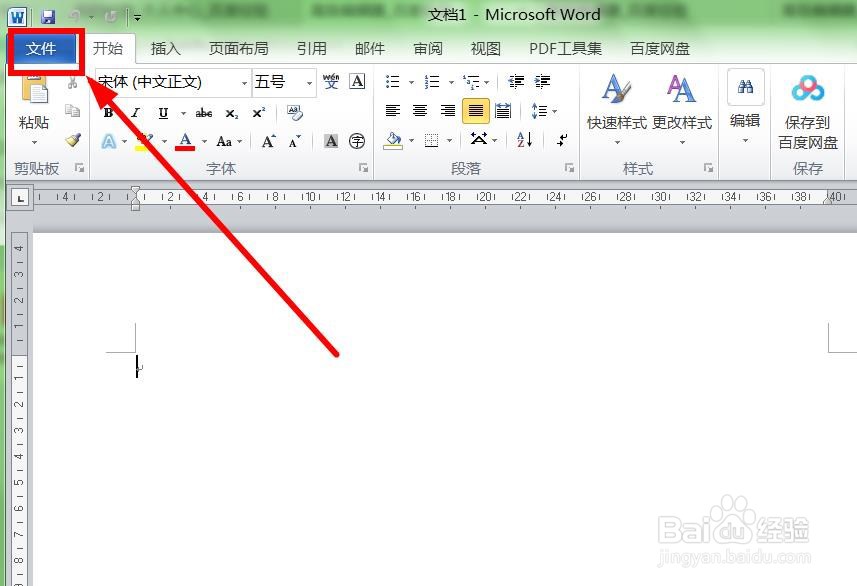This screenshot has height=586, width=857.
Task: Toggle Bold formatting
Action: click(108, 113)
